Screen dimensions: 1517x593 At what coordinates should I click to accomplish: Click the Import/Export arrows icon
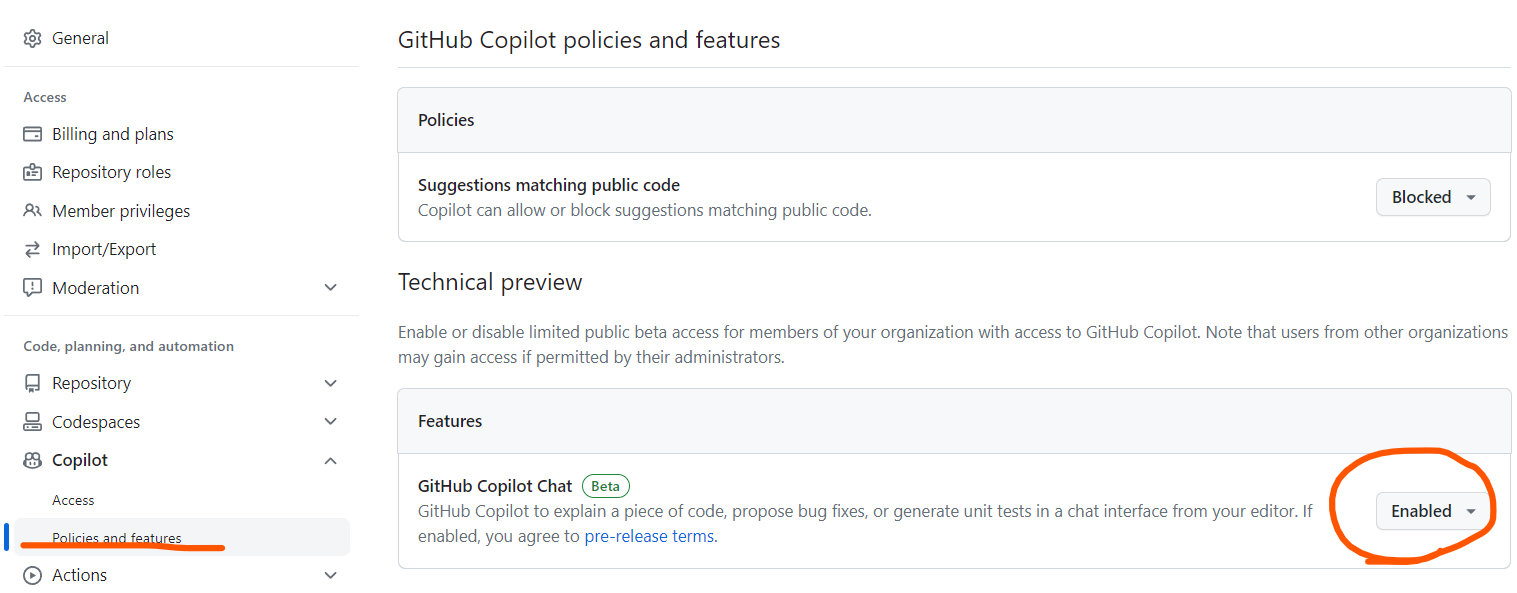pos(33,249)
